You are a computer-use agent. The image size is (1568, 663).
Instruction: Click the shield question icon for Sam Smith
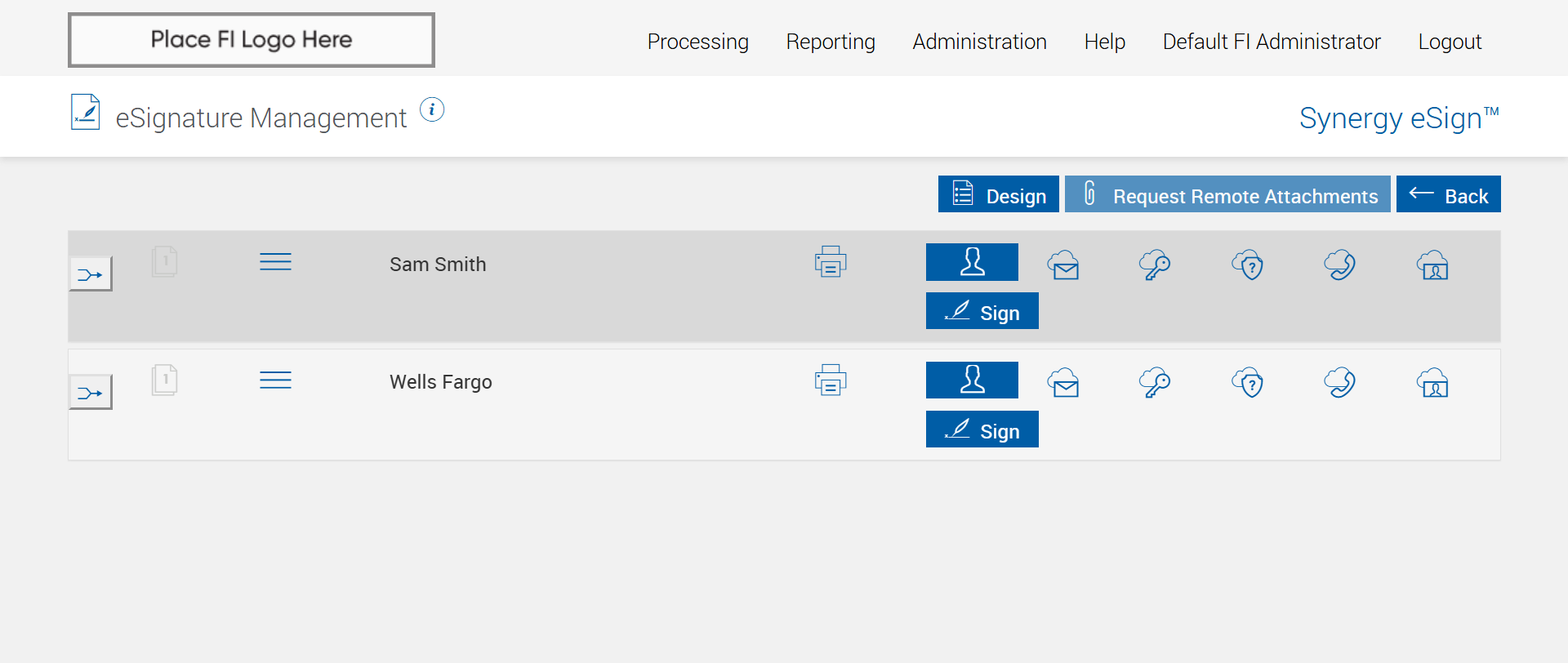(x=1248, y=265)
